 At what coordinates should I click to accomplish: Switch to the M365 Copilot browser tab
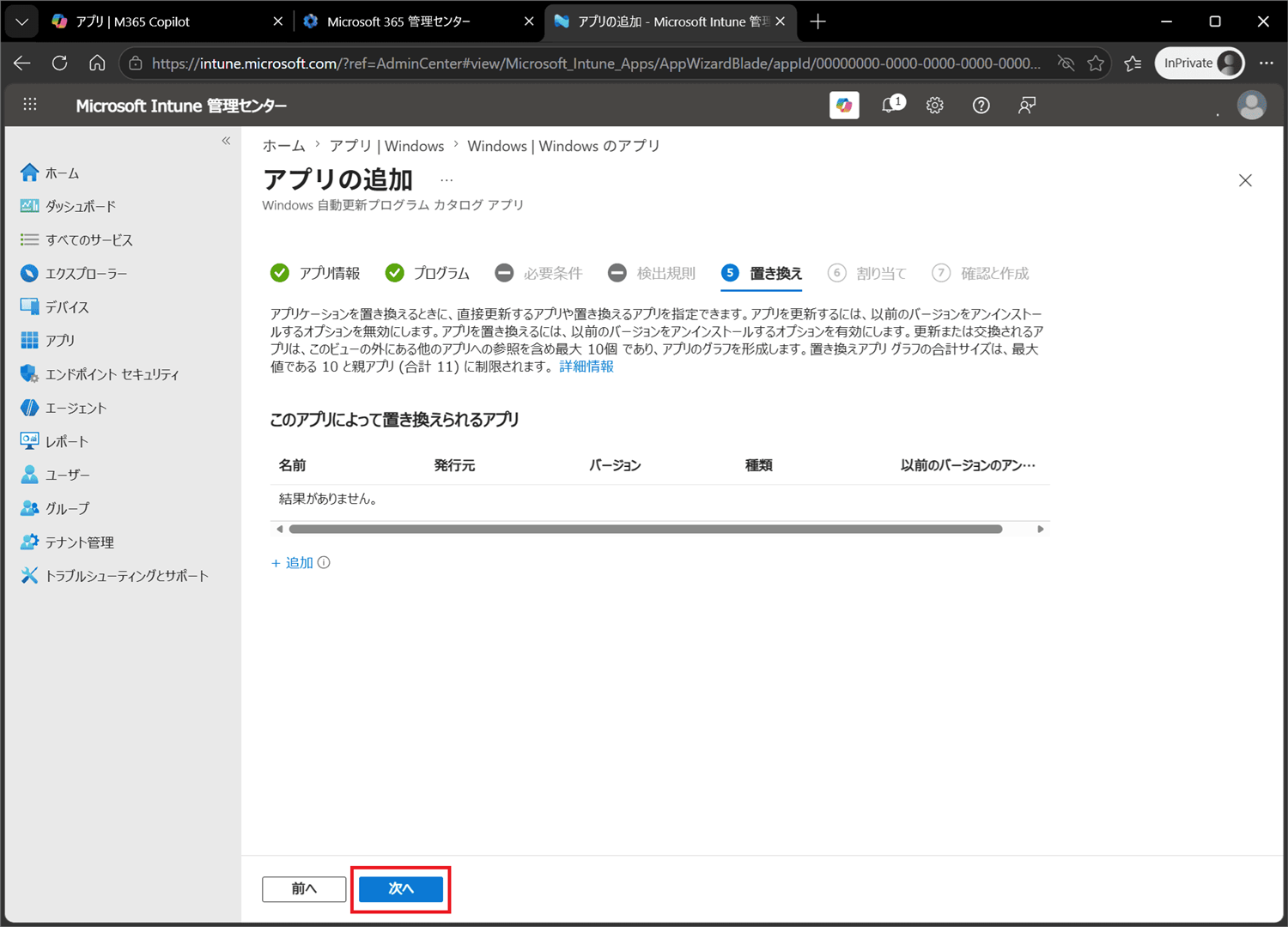point(167,21)
